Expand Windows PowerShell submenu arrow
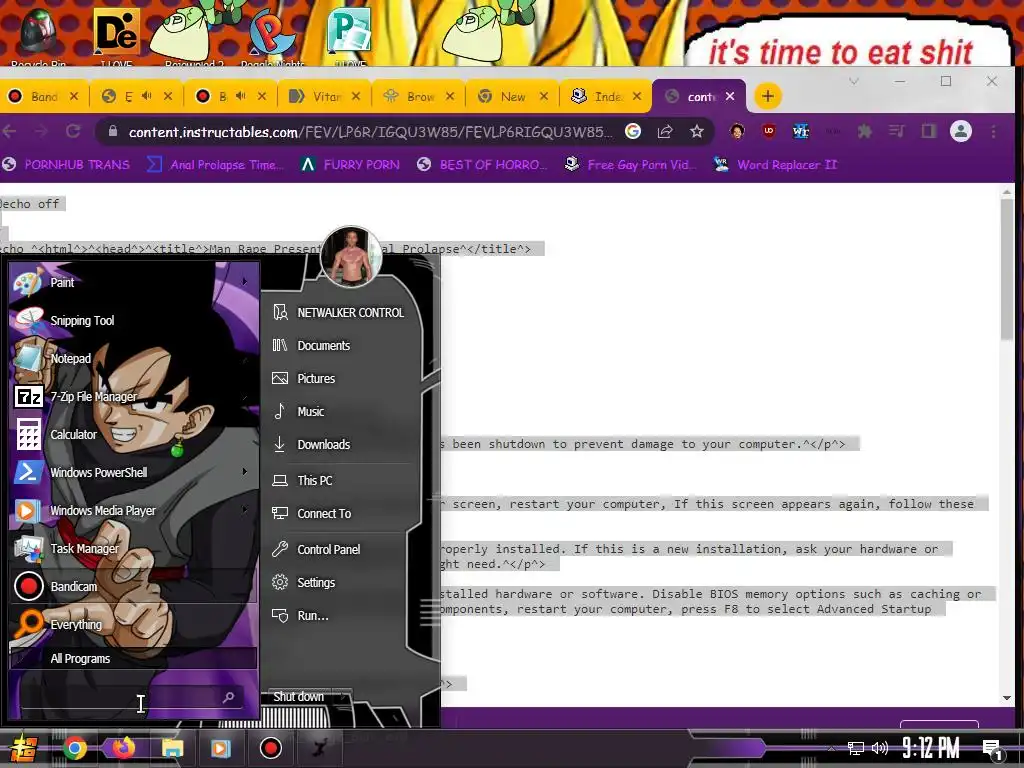 pos(245,471)
